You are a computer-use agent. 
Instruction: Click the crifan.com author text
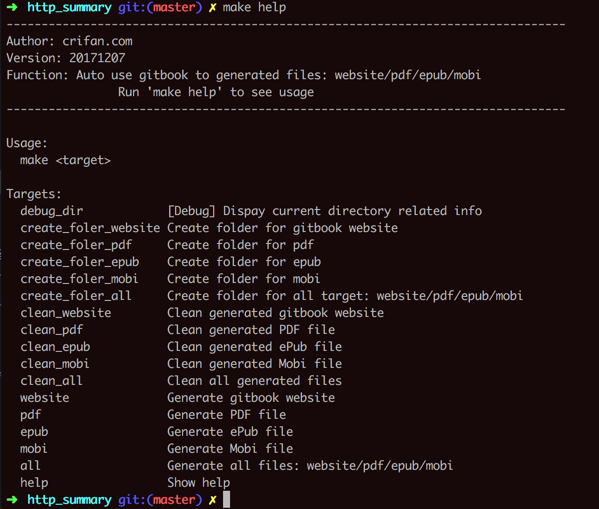(97, 41)
